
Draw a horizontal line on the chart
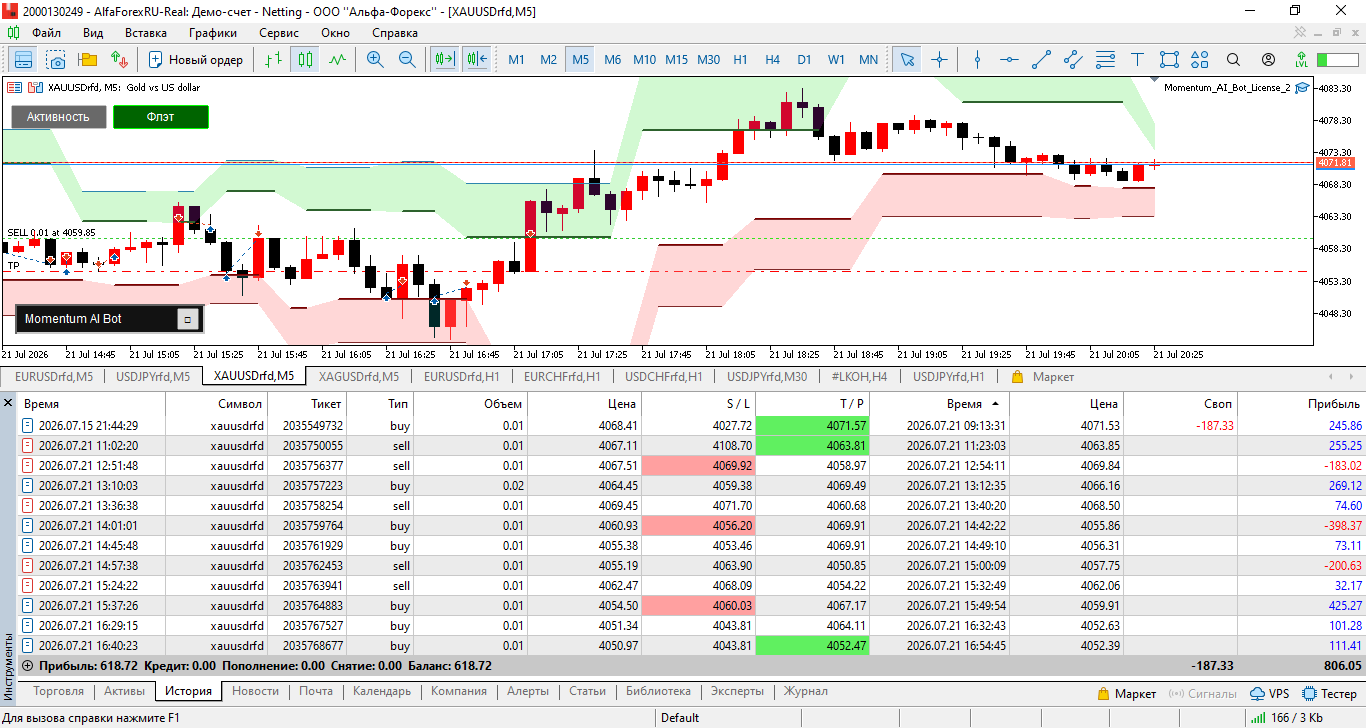[1009, 60]
